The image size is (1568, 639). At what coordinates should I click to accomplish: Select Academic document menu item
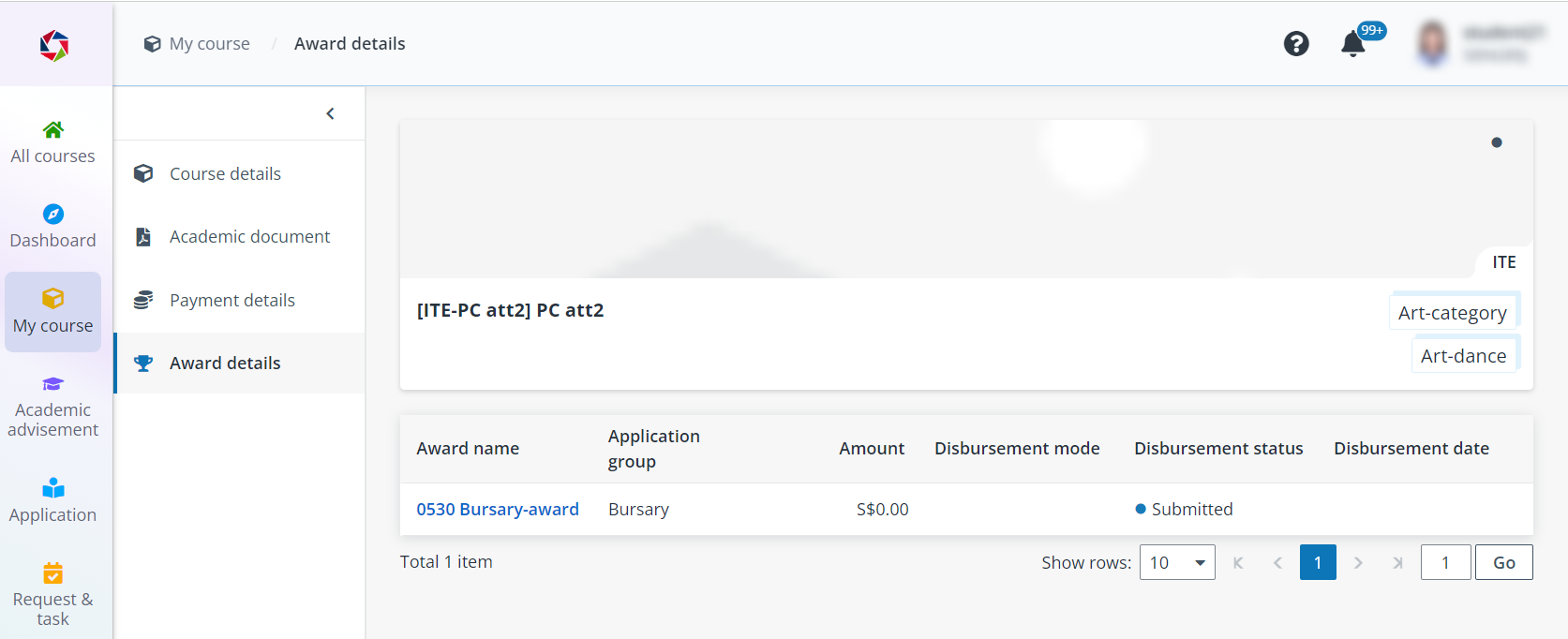click(x=249, y=237)
